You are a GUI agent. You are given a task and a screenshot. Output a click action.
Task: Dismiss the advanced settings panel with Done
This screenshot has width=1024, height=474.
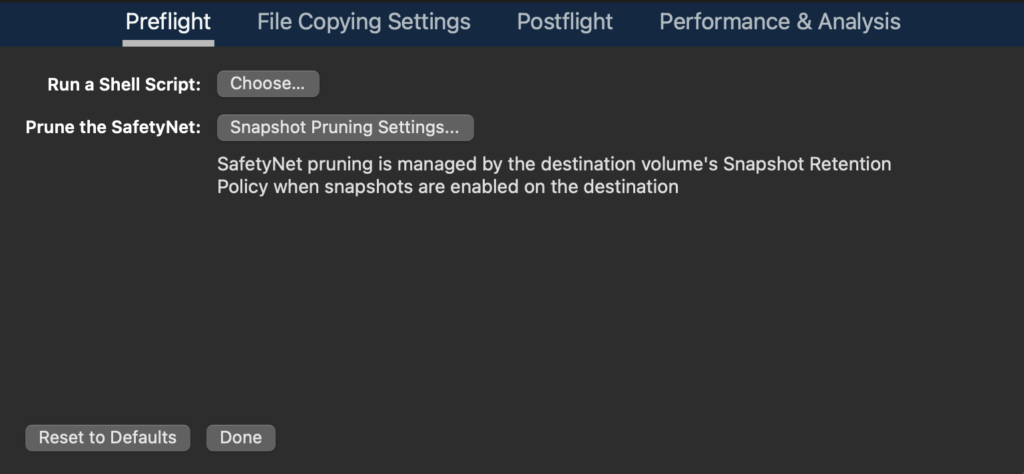tap(240, 437)
